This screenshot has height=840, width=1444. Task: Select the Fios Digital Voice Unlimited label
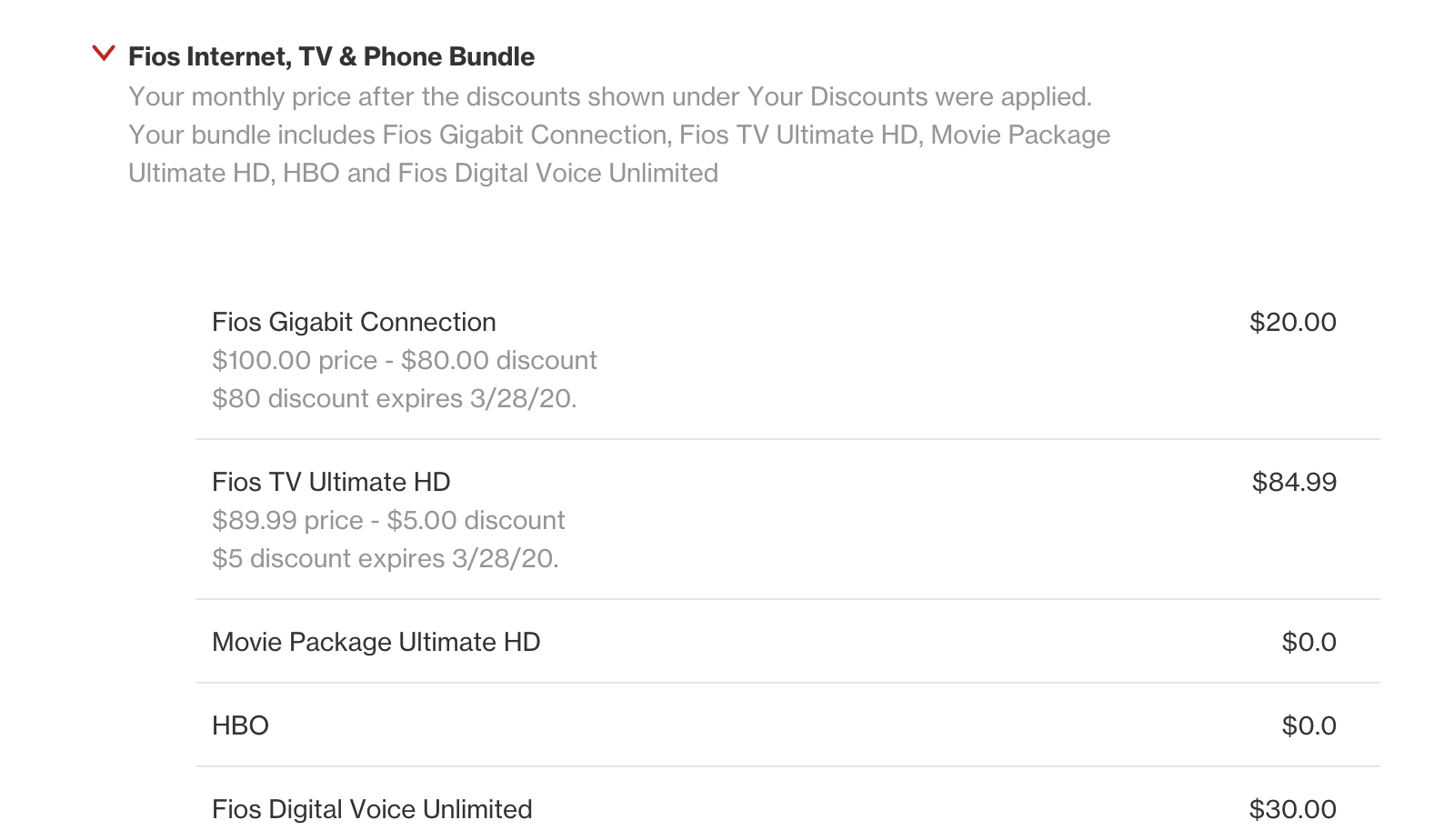coord(372,809)
